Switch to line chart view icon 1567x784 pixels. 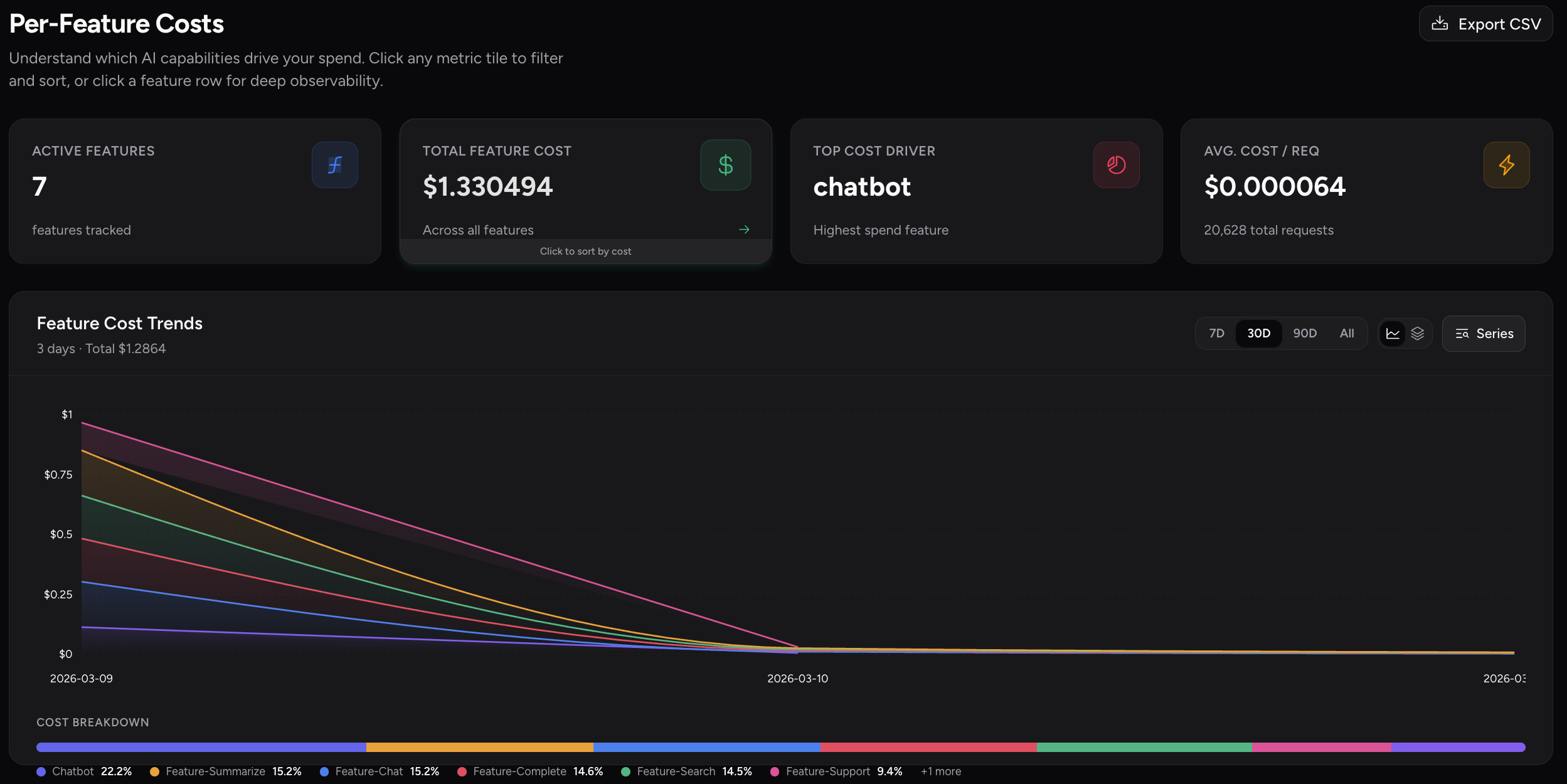(x=1393, y=334)
